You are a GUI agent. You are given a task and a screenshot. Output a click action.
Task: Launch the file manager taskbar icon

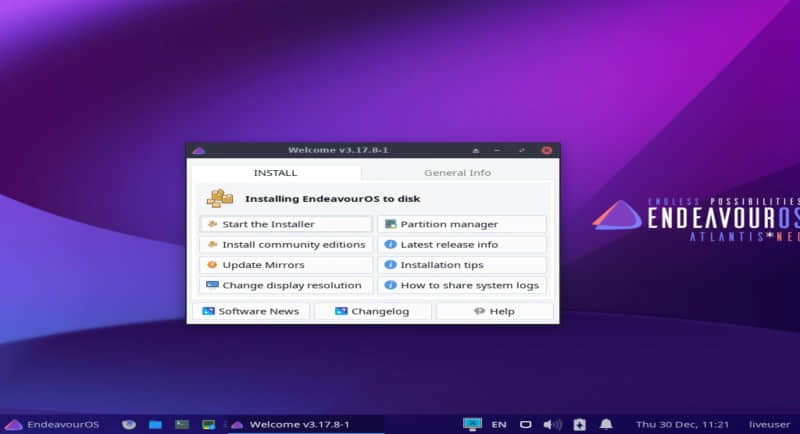click(x=155, y=424)
